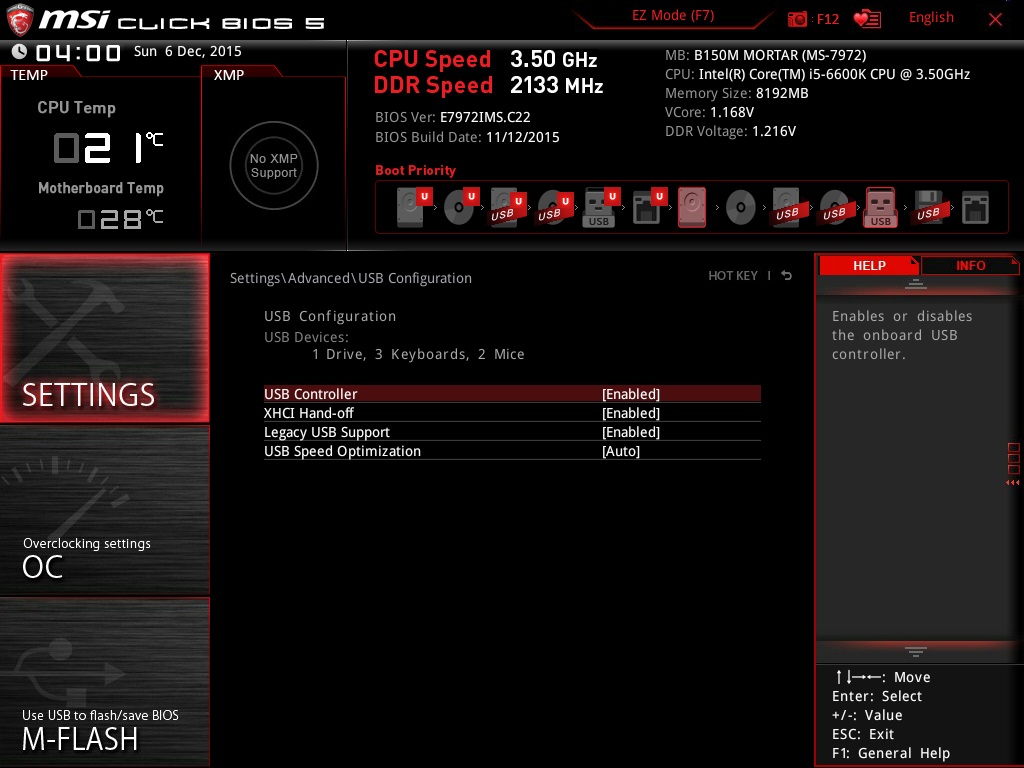
Task: Take a screenshot with the camera icon
Action: (x=797, y=19)
